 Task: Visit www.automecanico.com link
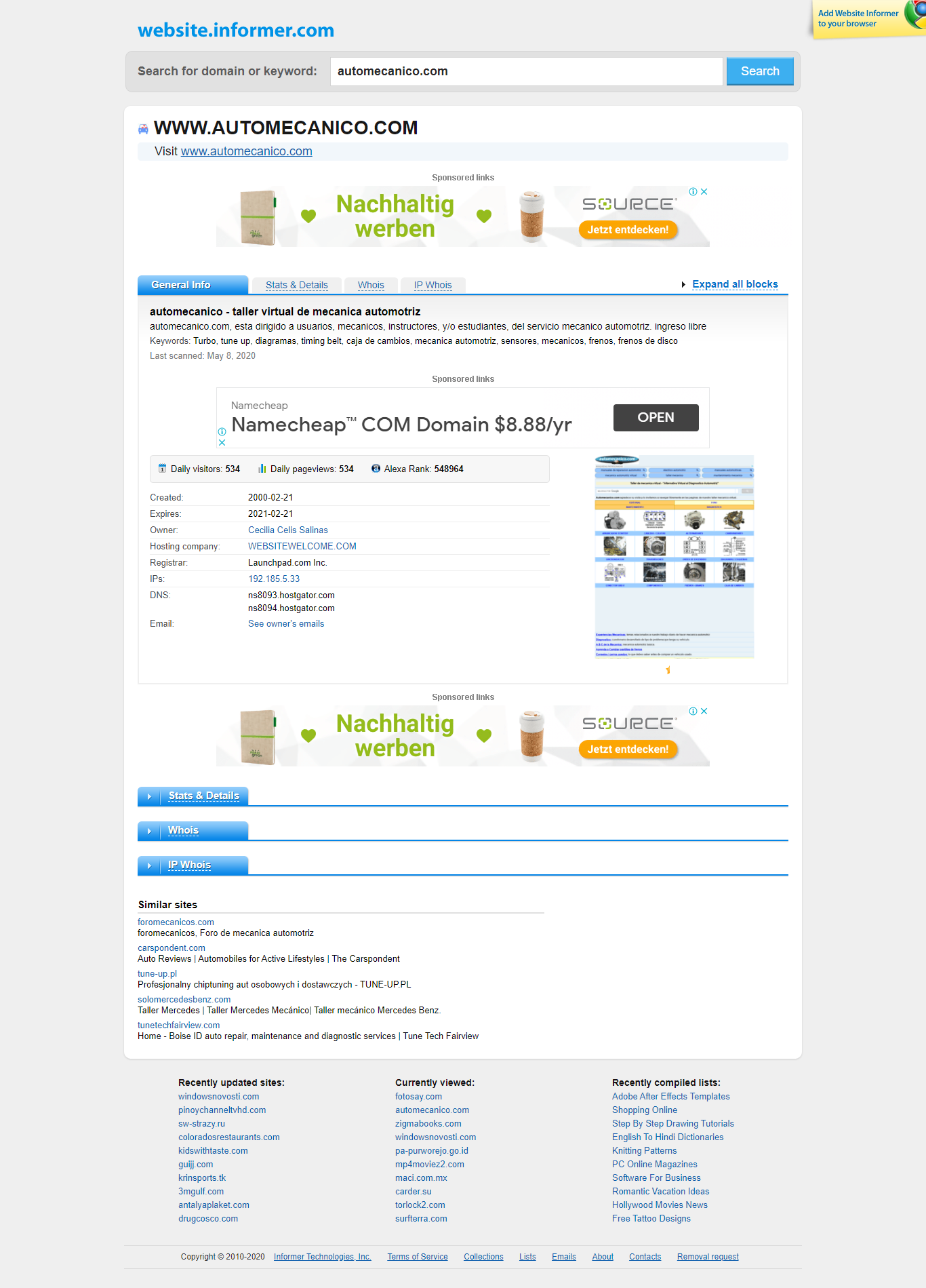click(x=247, y=151)
